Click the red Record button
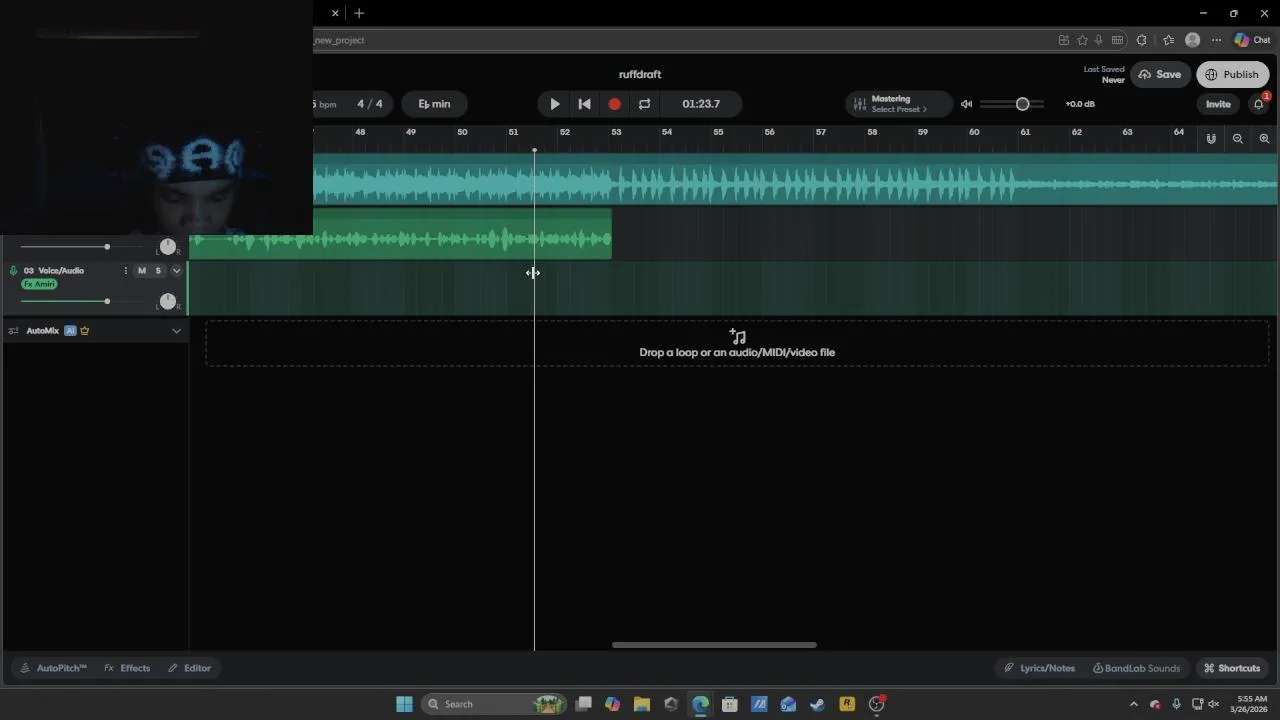Image resolution: width=1280 pixels, height=720 pixels. (615, 104)
